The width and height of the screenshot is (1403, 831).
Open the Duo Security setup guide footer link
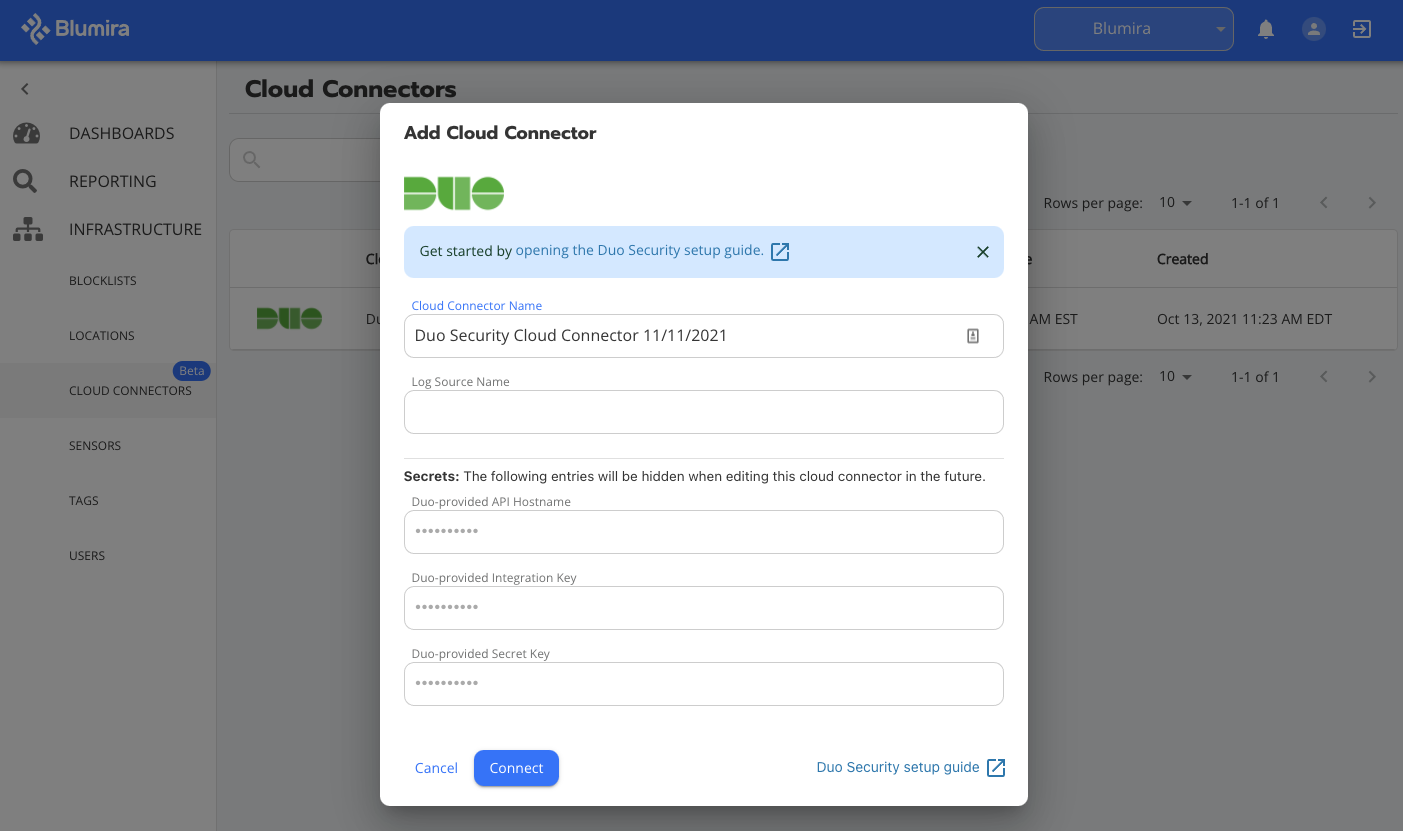[x=898, y=767]
